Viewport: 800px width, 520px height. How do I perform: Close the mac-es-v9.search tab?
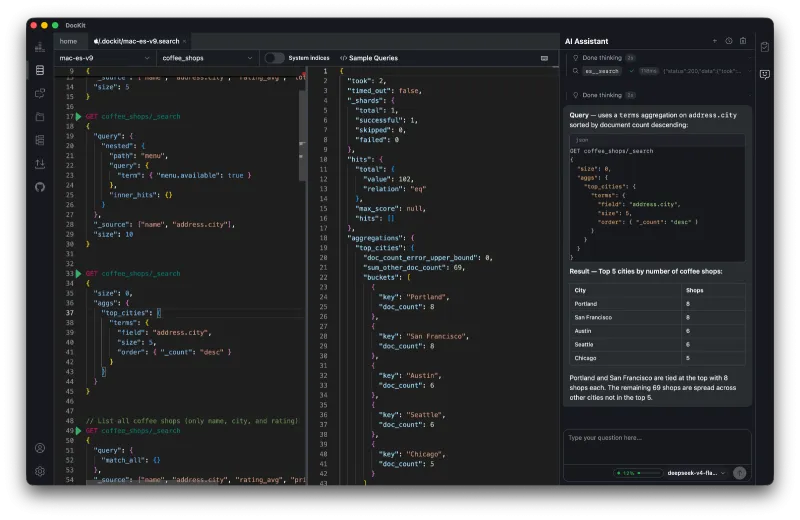(x=185, y=41)
